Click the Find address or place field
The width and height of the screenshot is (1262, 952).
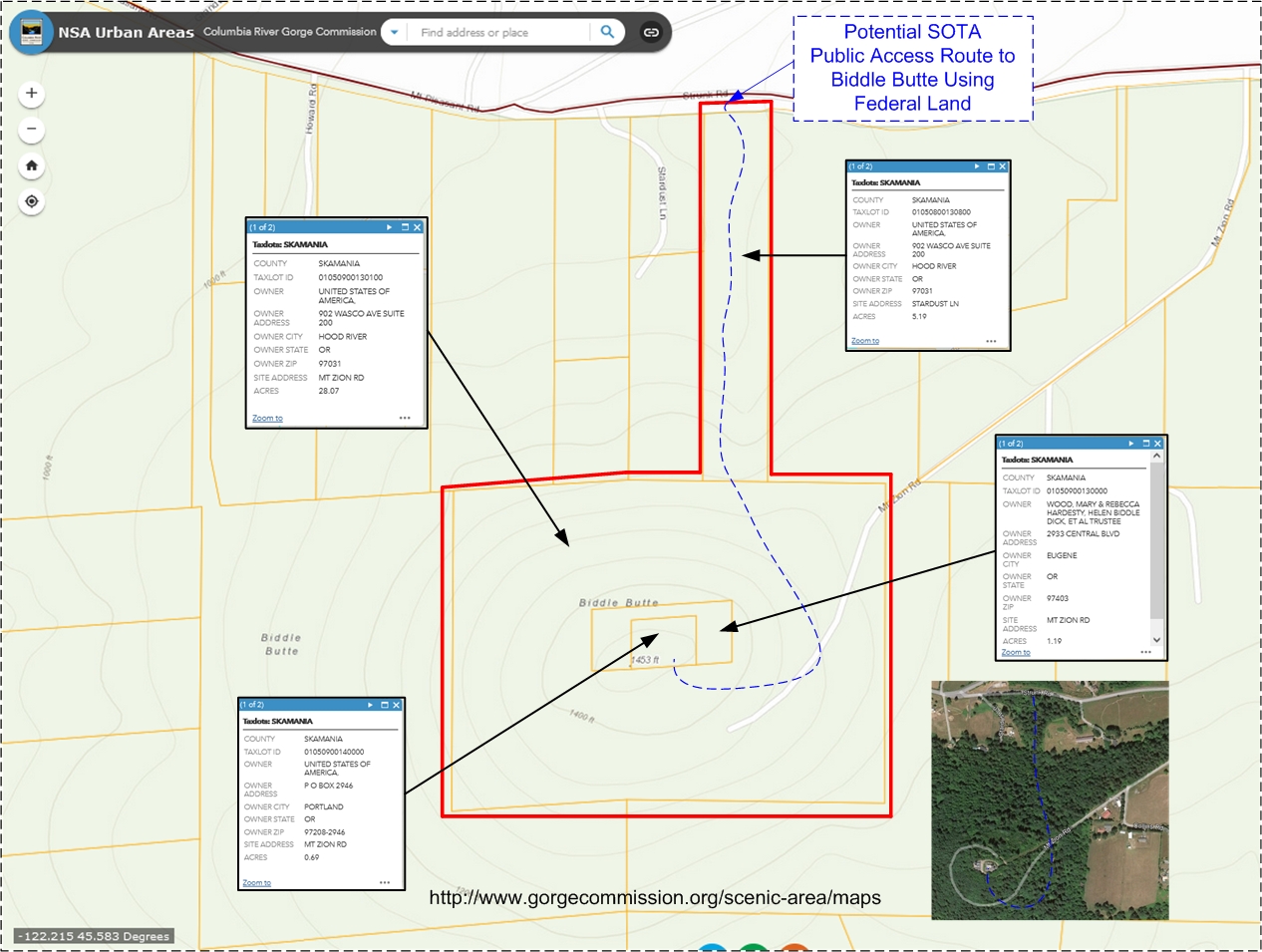[x=498, y=32]
